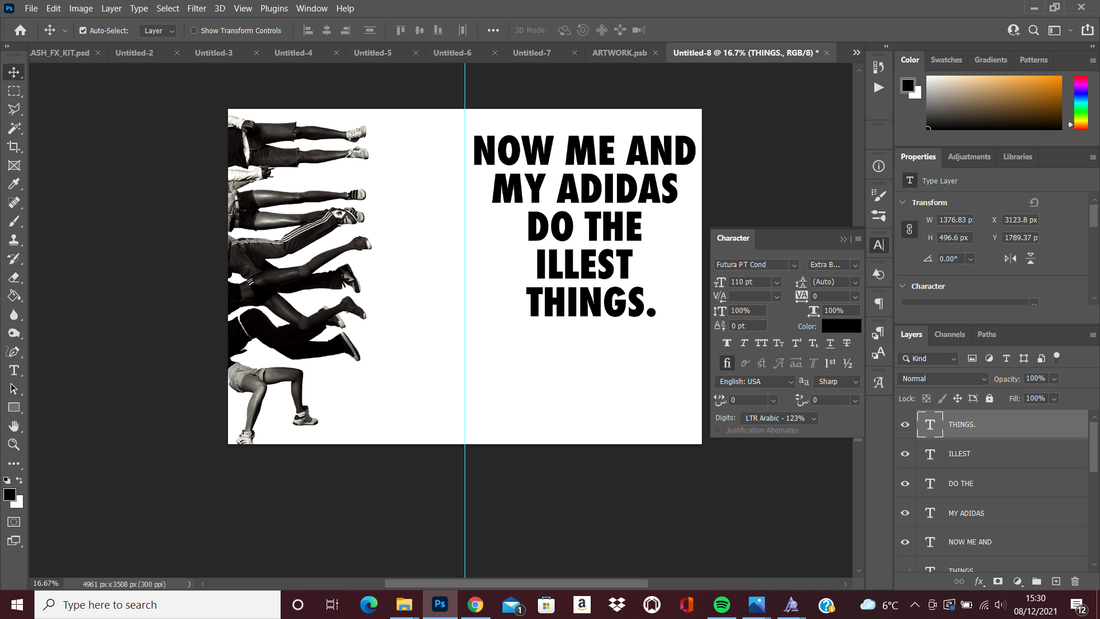This screenshot has height=619, width=1100.
Task: Select the Magic Wand tool
Action: click(x=14, y=128)
